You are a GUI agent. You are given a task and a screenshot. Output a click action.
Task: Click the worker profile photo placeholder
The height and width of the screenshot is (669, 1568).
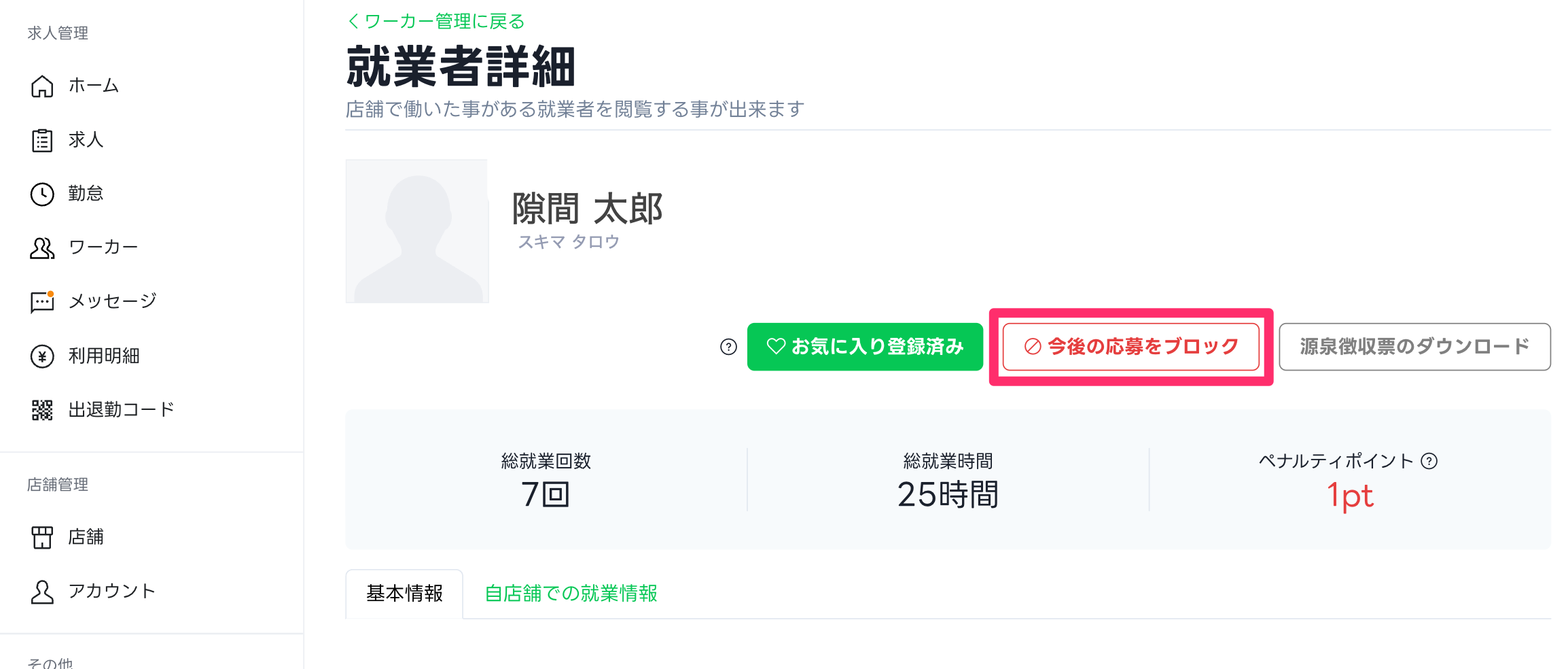[x=417, y=231]
